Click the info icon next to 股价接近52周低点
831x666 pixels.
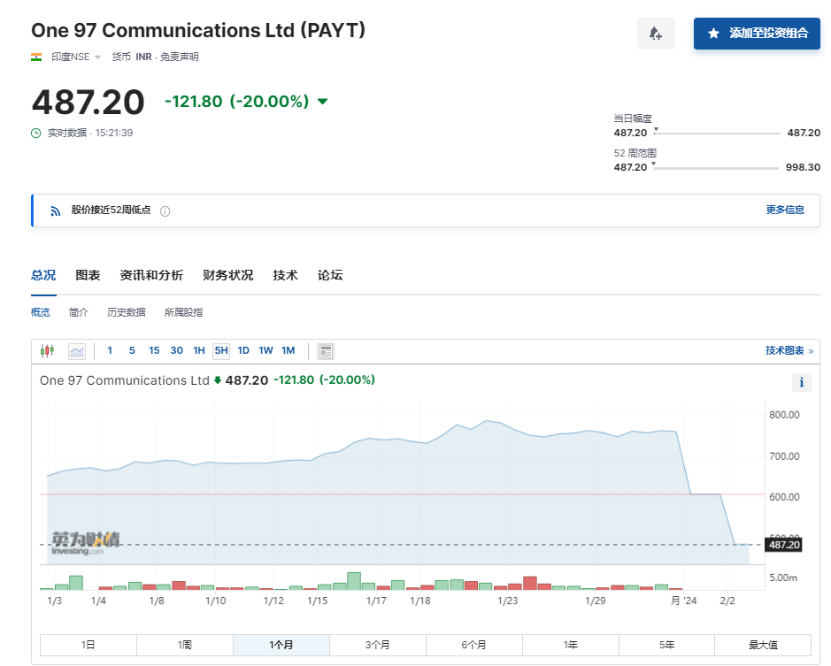click(x=165, y=211)
